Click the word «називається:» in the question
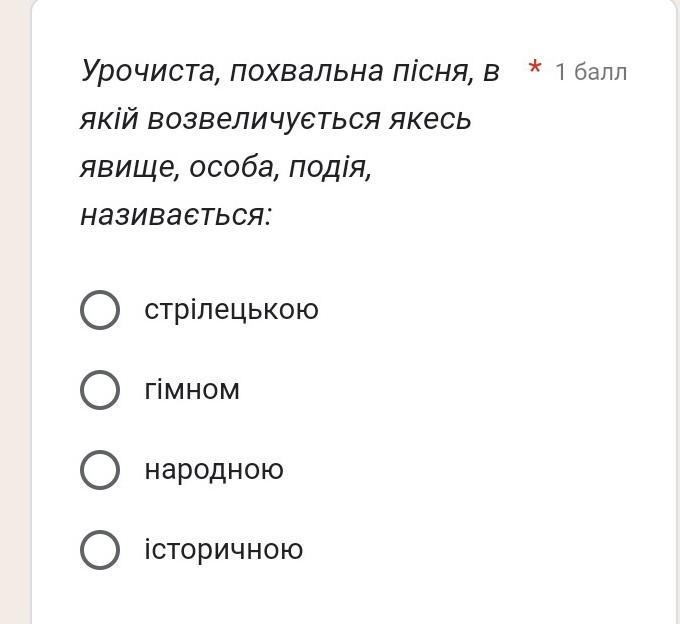The image size is (680, 624). click(176, 216)
